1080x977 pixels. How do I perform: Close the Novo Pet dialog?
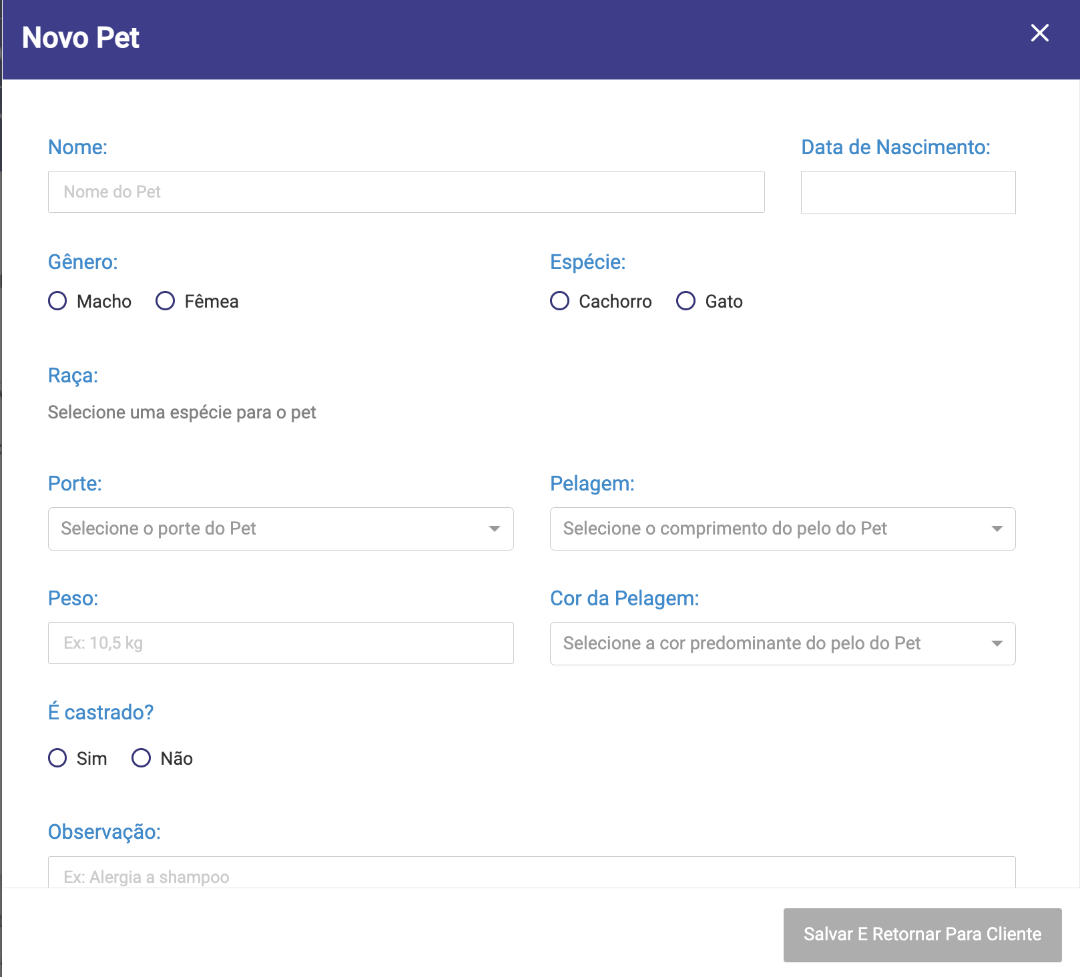1040,33
